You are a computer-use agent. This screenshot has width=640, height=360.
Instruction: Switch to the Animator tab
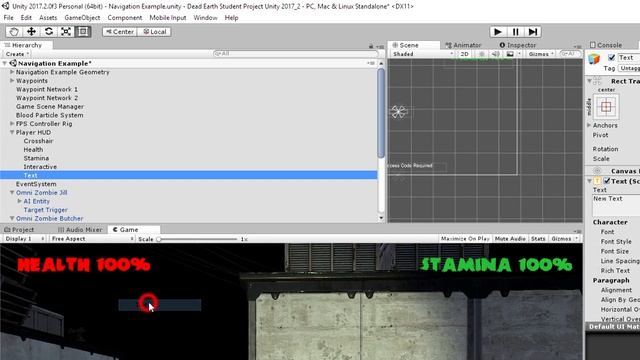point(464,45)
